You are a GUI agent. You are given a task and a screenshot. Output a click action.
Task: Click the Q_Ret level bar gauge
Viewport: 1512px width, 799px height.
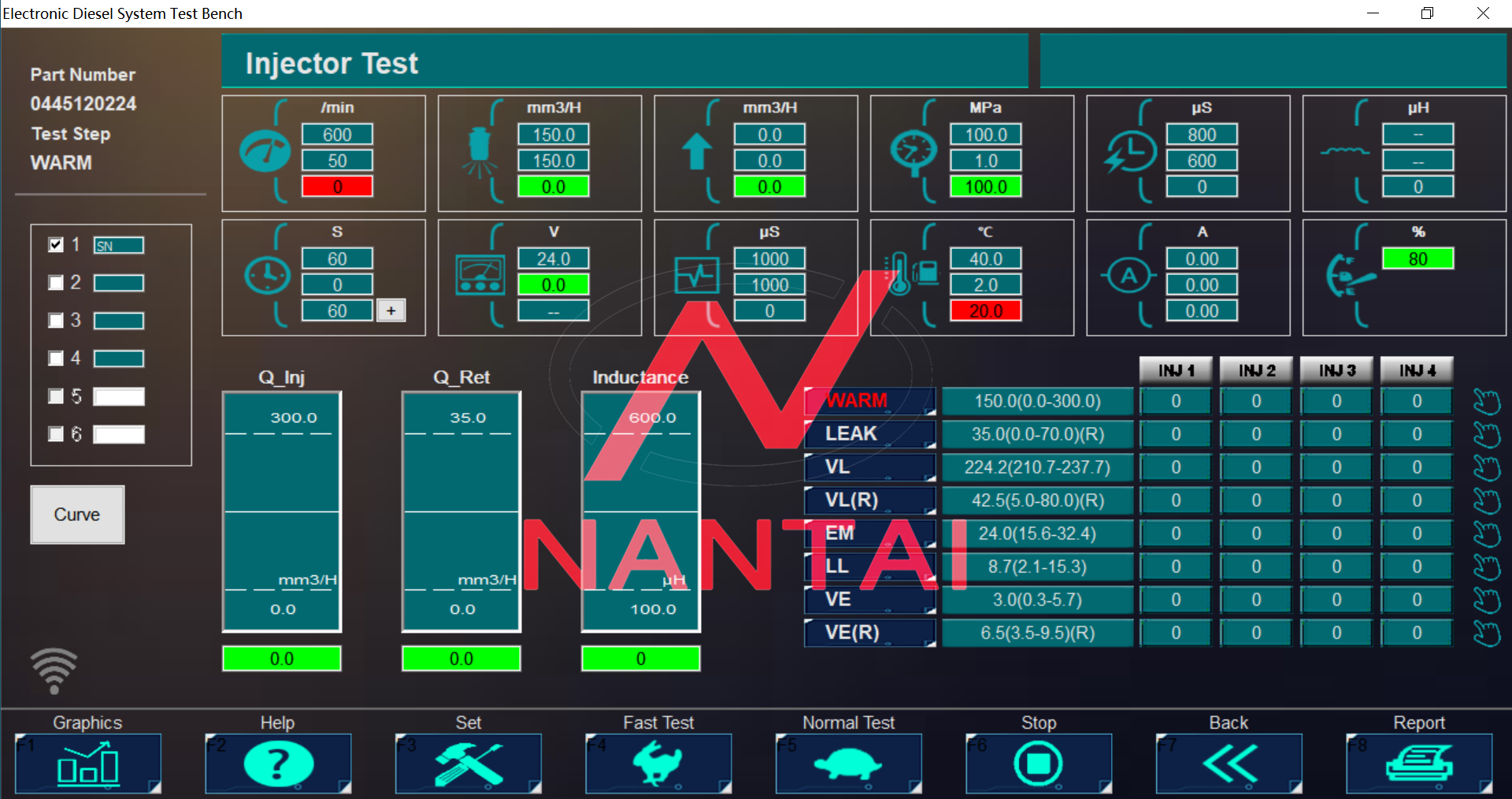point(461,512)
